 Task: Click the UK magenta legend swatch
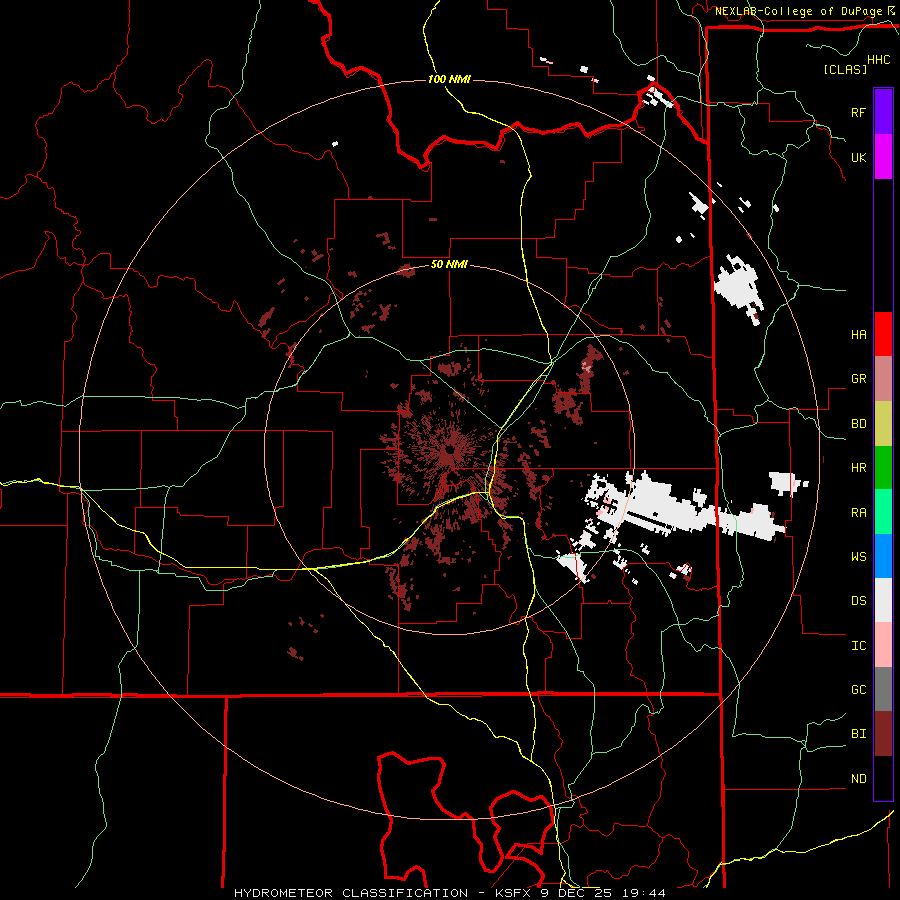(883, 157)
